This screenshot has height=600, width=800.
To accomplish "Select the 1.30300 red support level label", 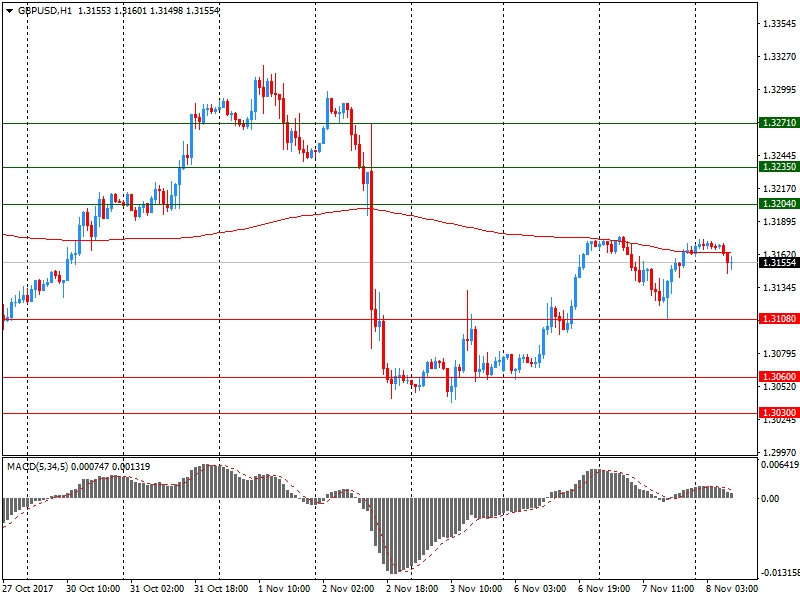I will tap(779, 413).
